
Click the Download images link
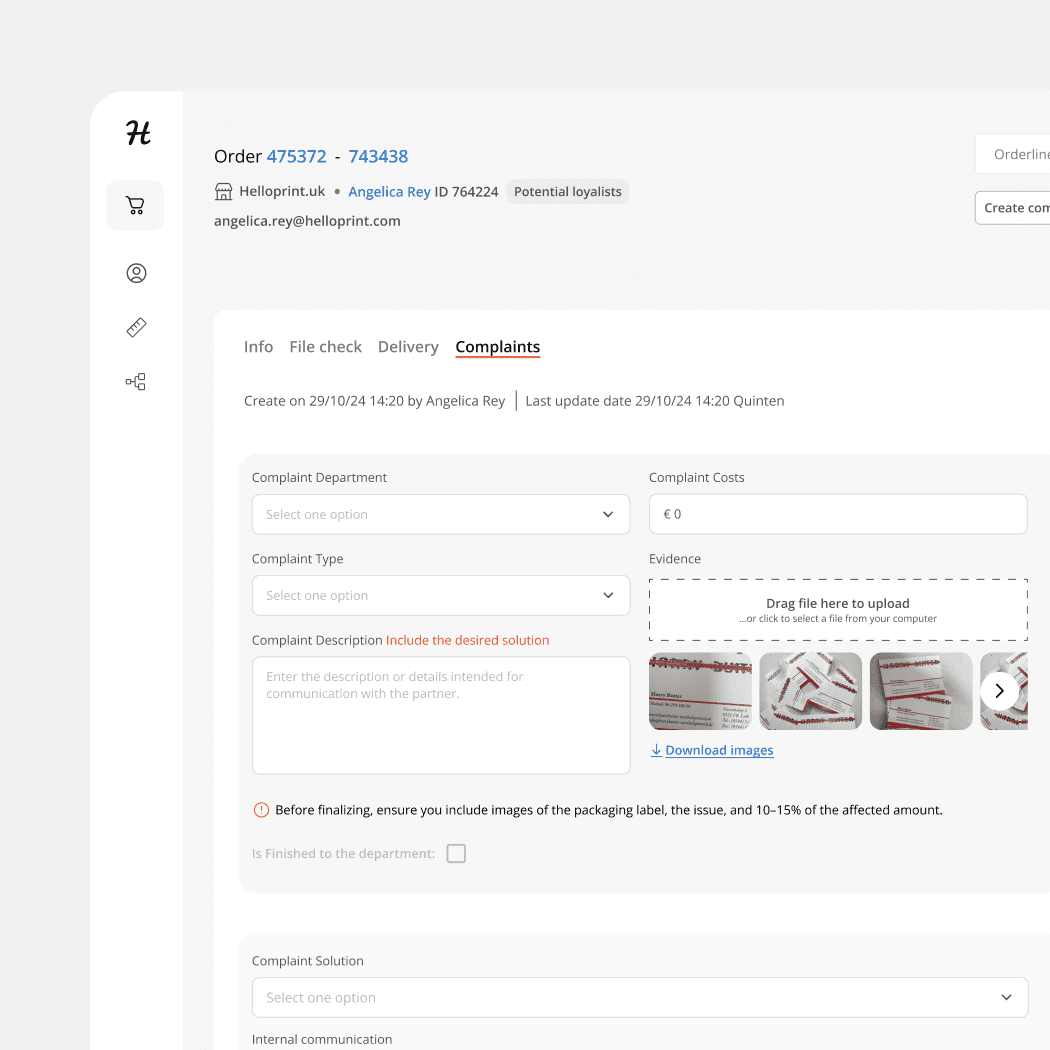719,750
